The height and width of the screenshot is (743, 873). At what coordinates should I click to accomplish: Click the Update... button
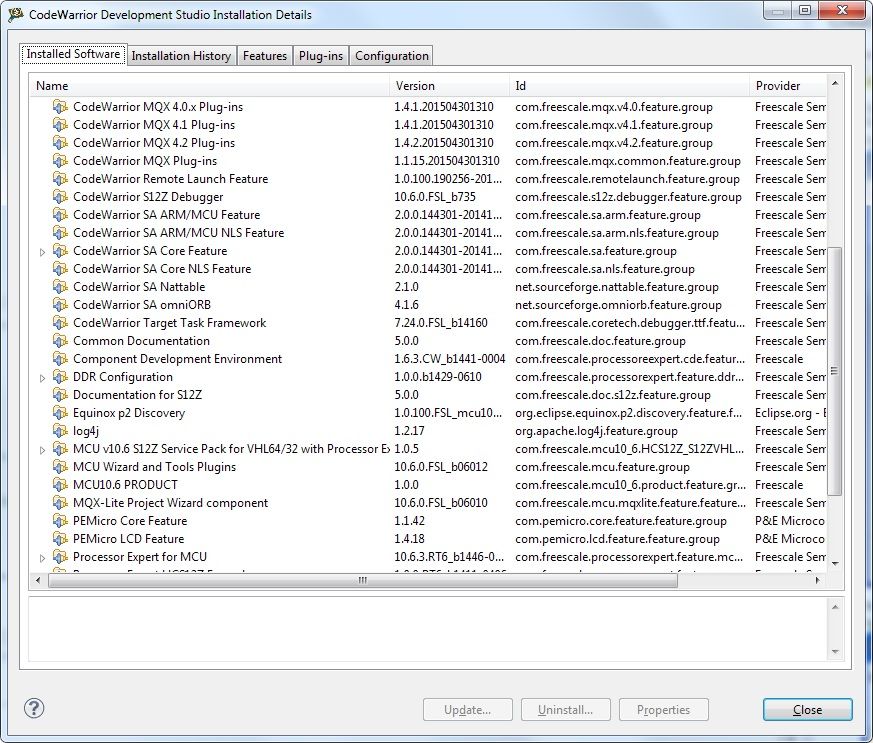[x=468, y=710]
